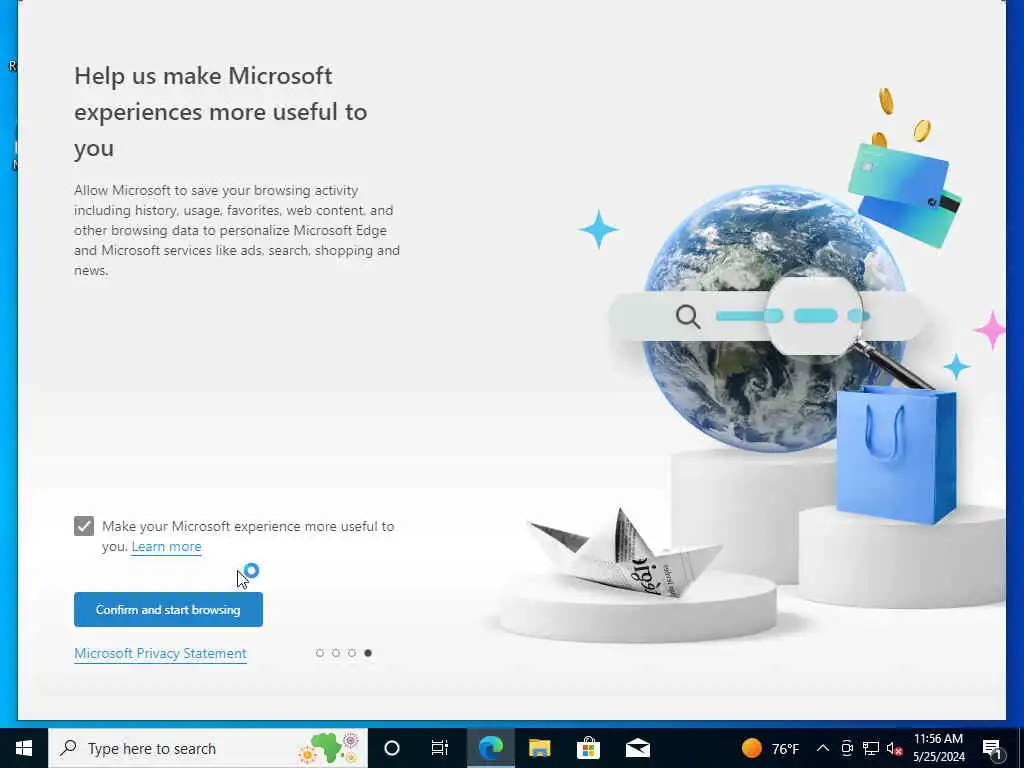
Task: Click the Microsoft Edge taskbar icon
Action: tap(490, 748)
